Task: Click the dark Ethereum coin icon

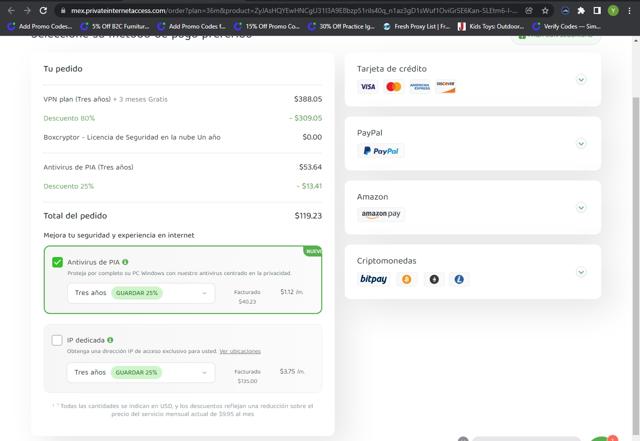Action: (434, 279)
